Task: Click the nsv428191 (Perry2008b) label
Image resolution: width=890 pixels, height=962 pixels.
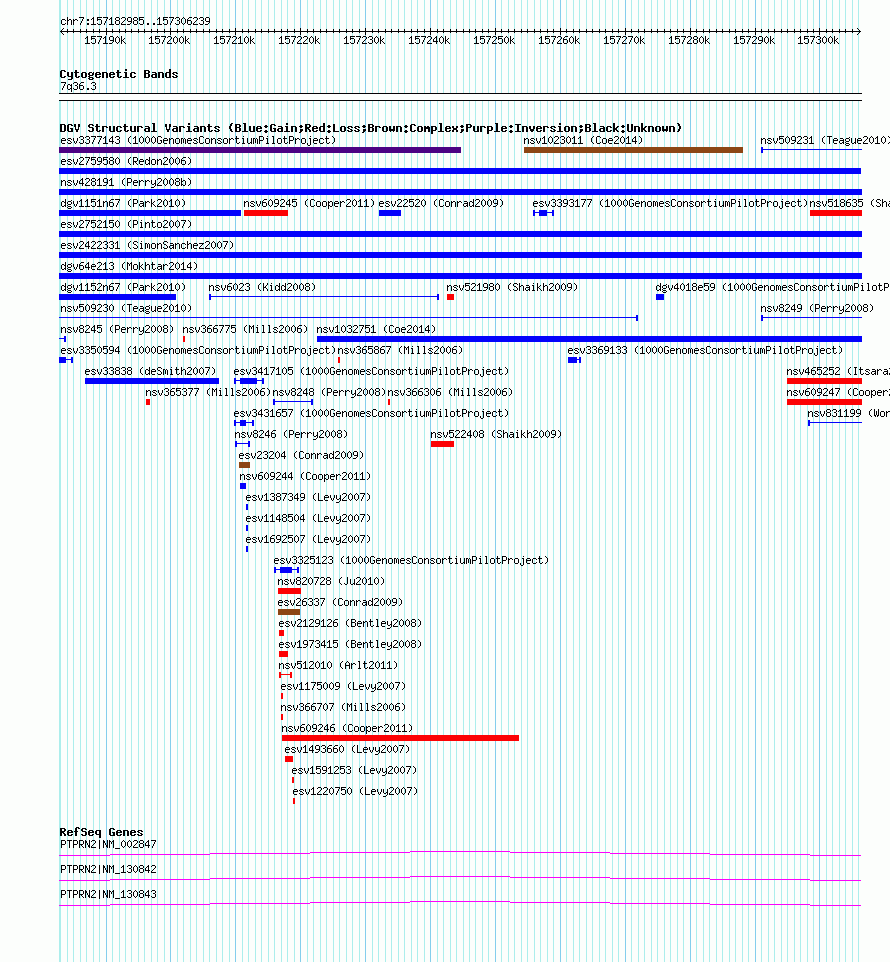Action: point(126,182)
